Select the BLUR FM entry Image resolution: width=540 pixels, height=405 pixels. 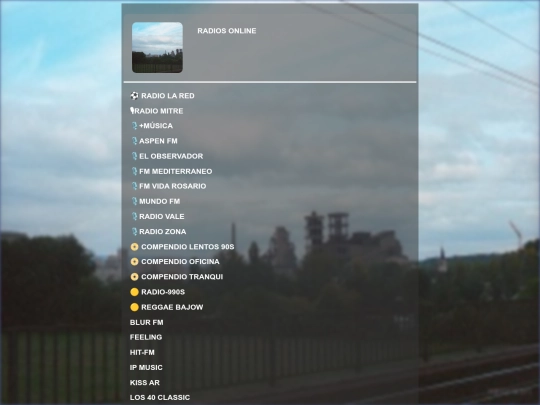point(146,322)
